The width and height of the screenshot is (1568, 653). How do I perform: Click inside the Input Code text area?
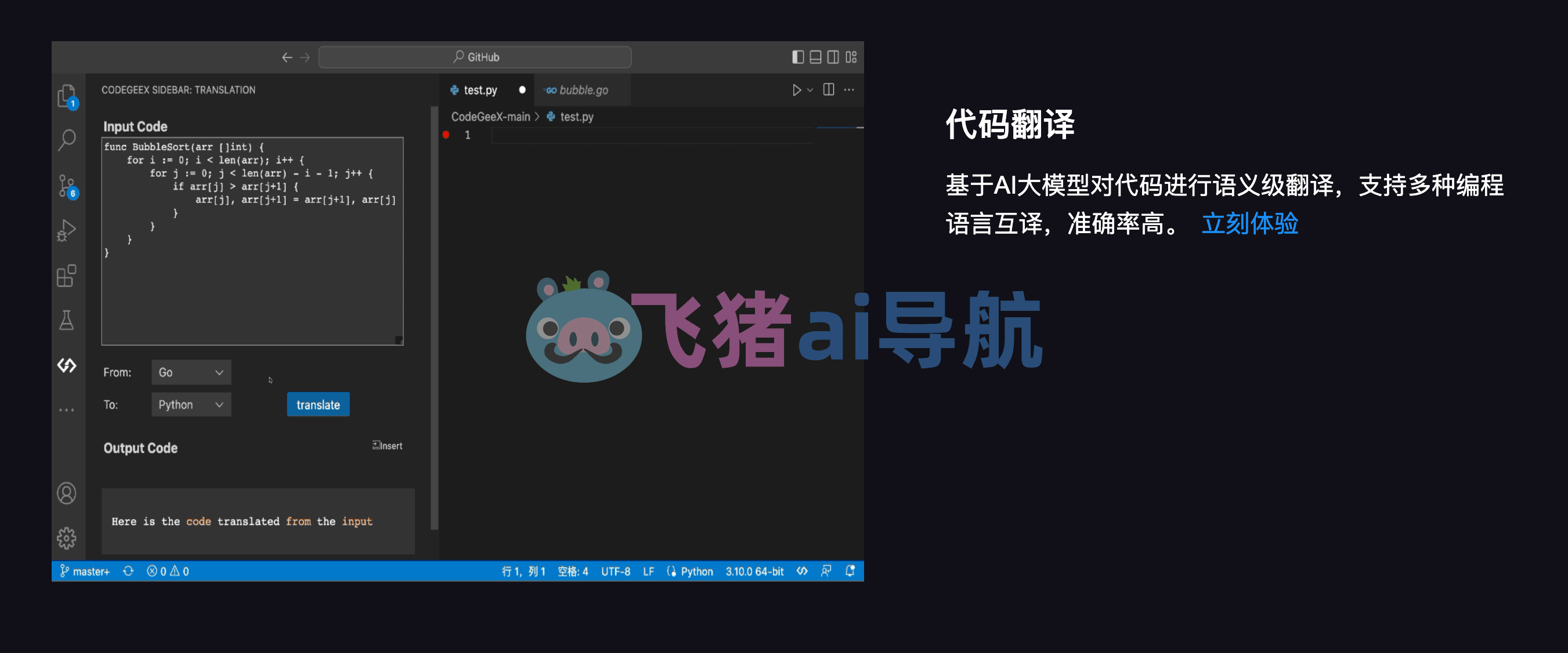click(x=252, y=241)
